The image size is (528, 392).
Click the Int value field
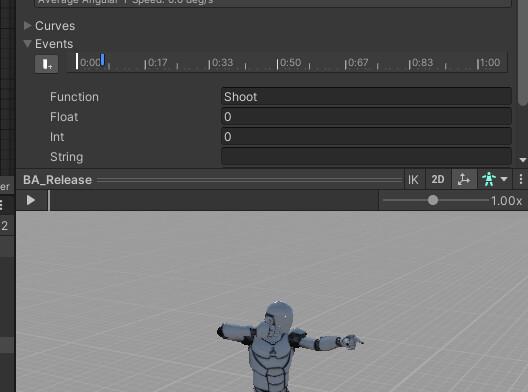pos(366,136)
